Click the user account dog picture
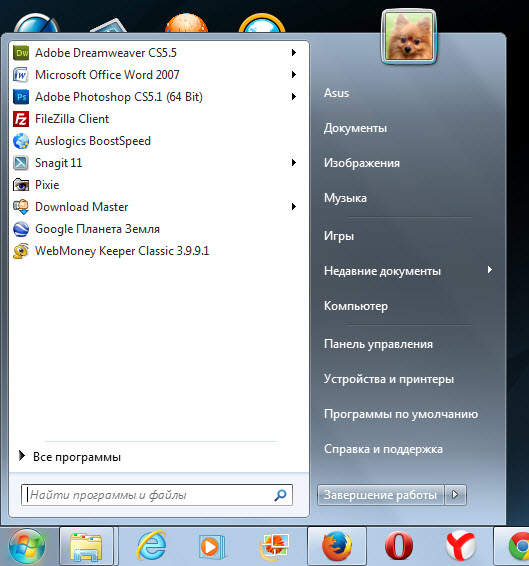Image resolution: width=529 pixels, height=566 pixels. click(409, 36)
